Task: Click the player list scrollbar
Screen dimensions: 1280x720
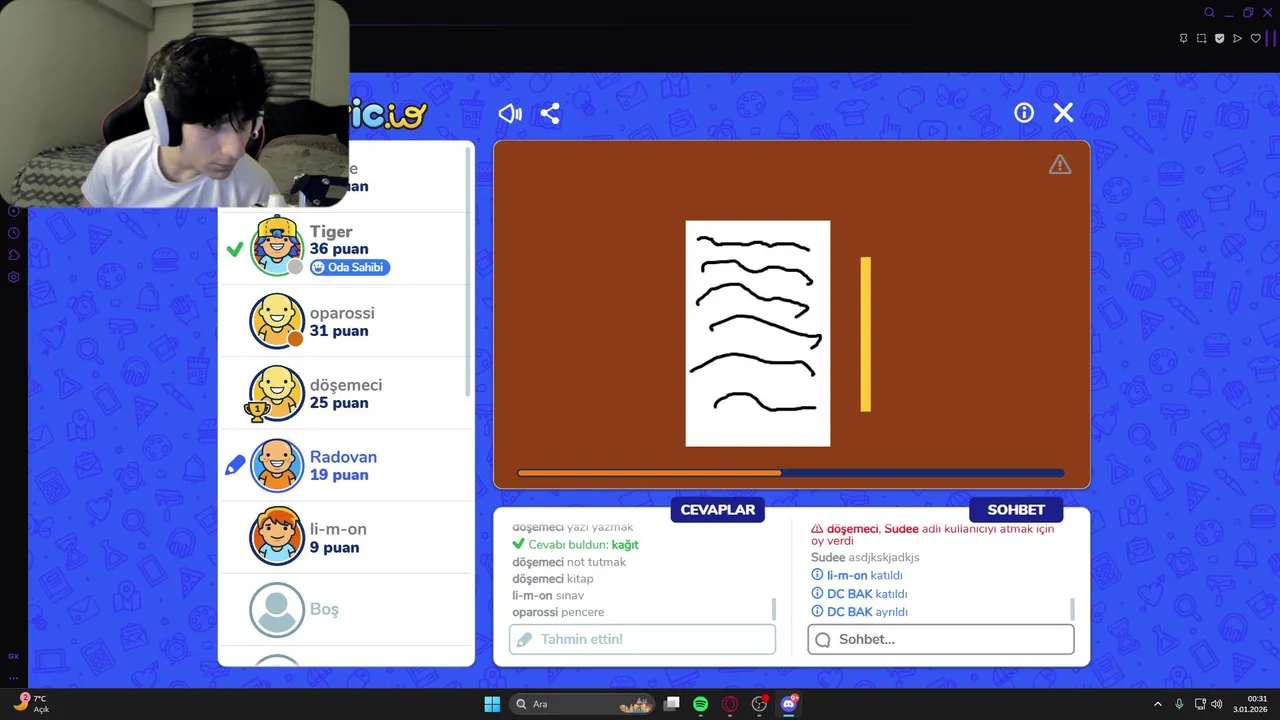Action: point(470,270)
